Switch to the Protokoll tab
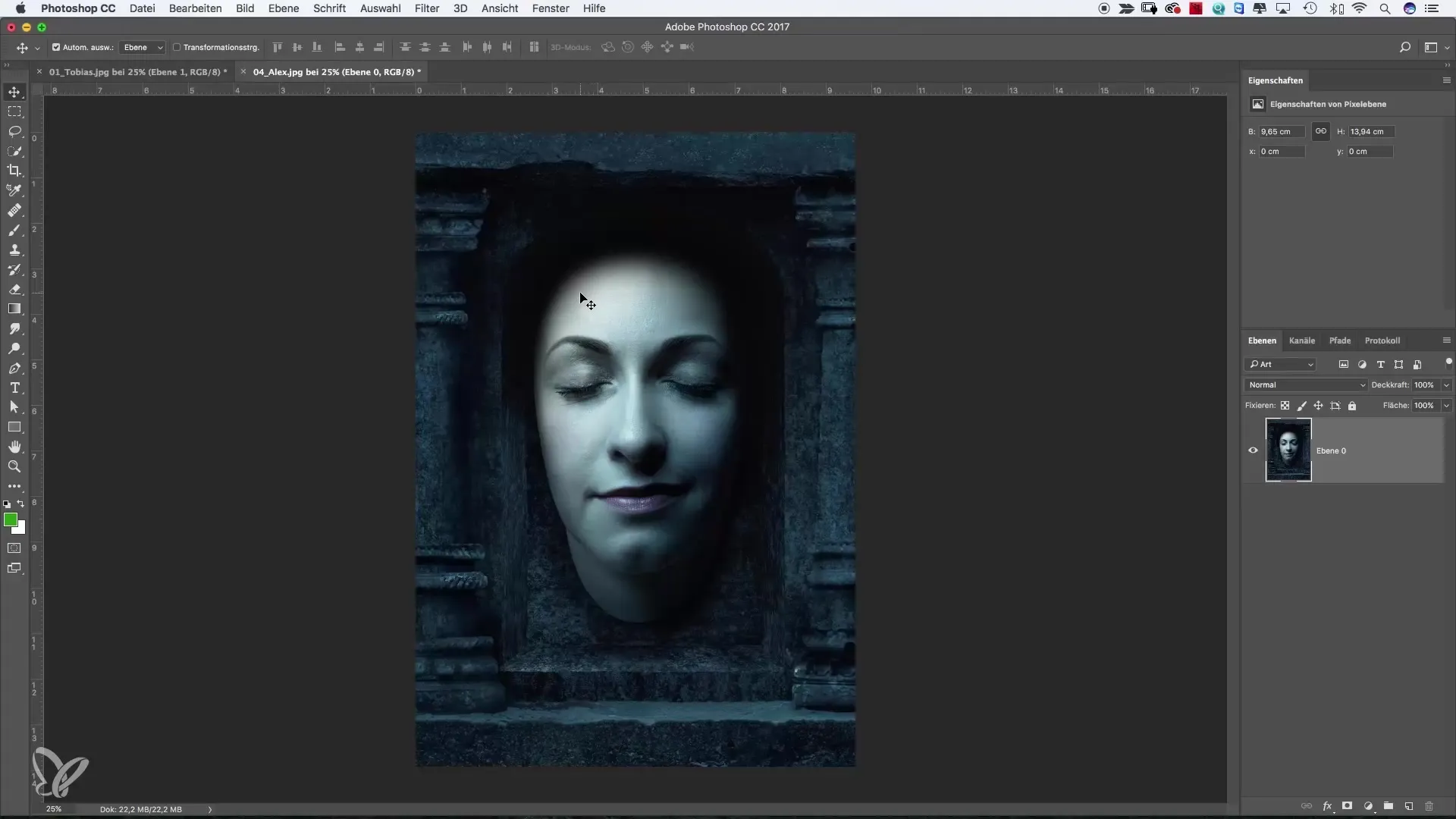Image resolution: width=1456 pixels, height=819 pixels. 1382,340
